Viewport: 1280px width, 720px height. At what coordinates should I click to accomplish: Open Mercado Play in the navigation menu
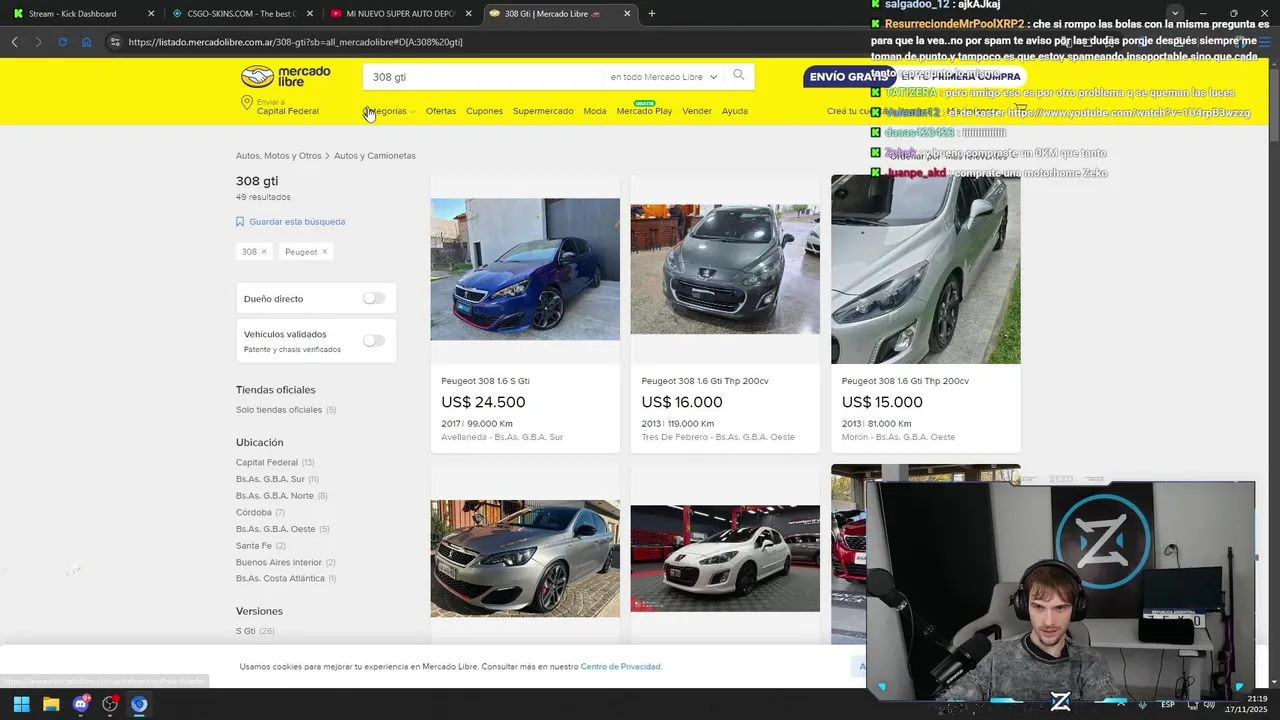(x=644, y=111)
